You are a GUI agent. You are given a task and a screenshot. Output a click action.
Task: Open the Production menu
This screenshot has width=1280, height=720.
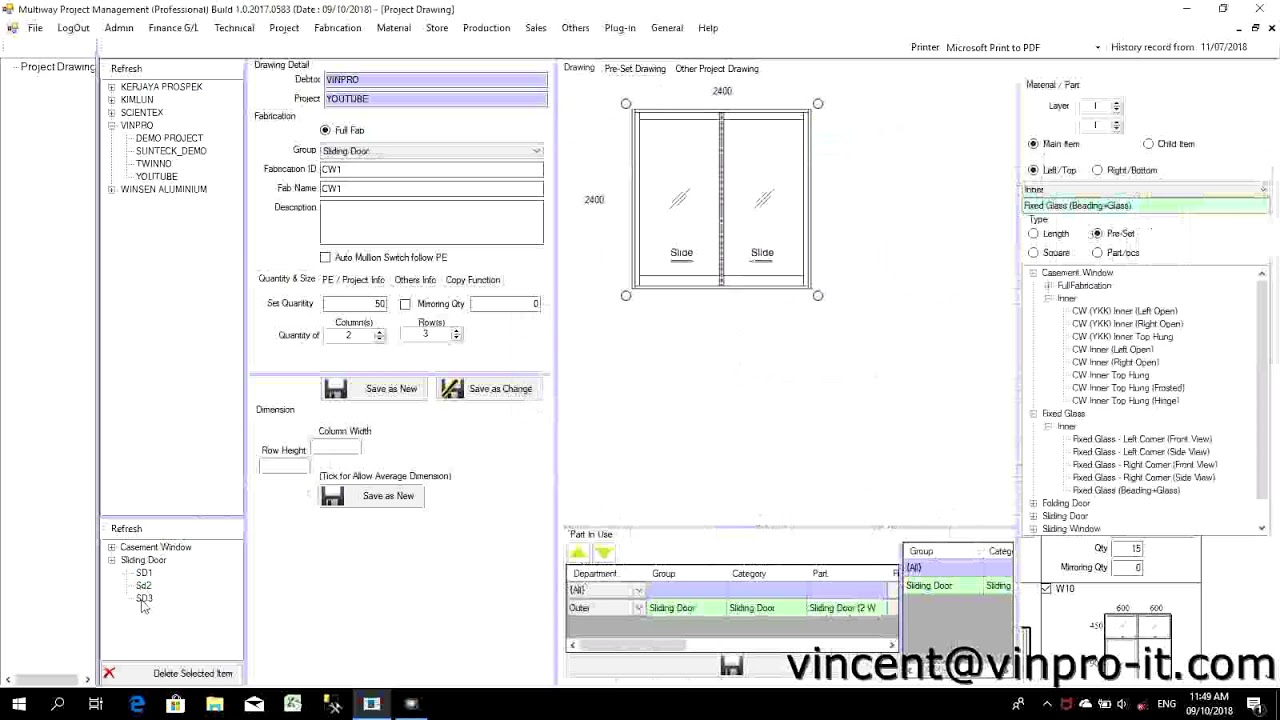[486, 28]
